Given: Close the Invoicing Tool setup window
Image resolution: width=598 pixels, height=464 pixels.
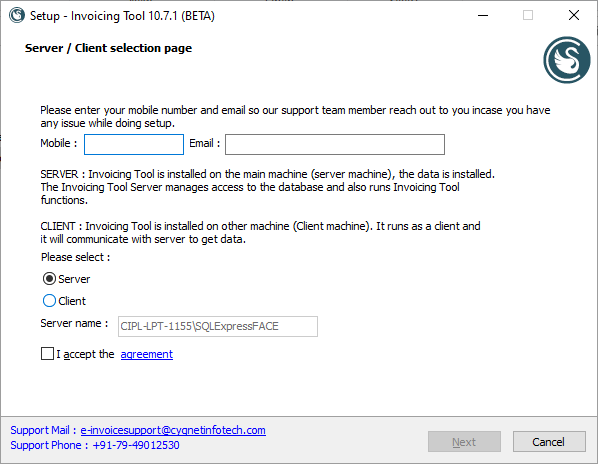Looking at the screenshot, I should 574,16.
